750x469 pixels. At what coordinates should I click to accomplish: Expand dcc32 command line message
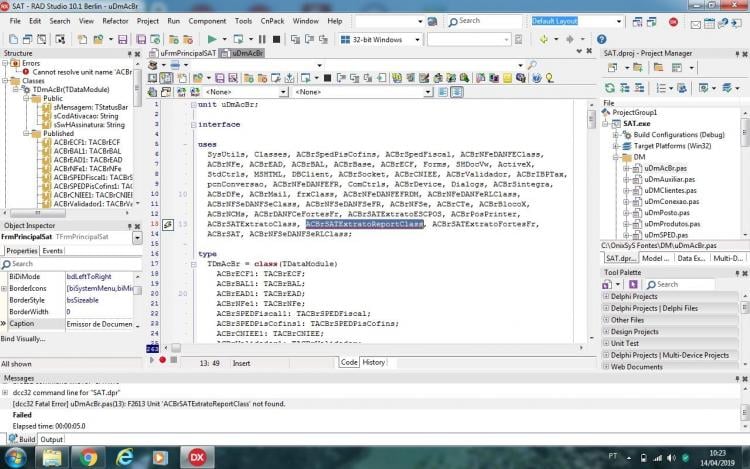5,393
